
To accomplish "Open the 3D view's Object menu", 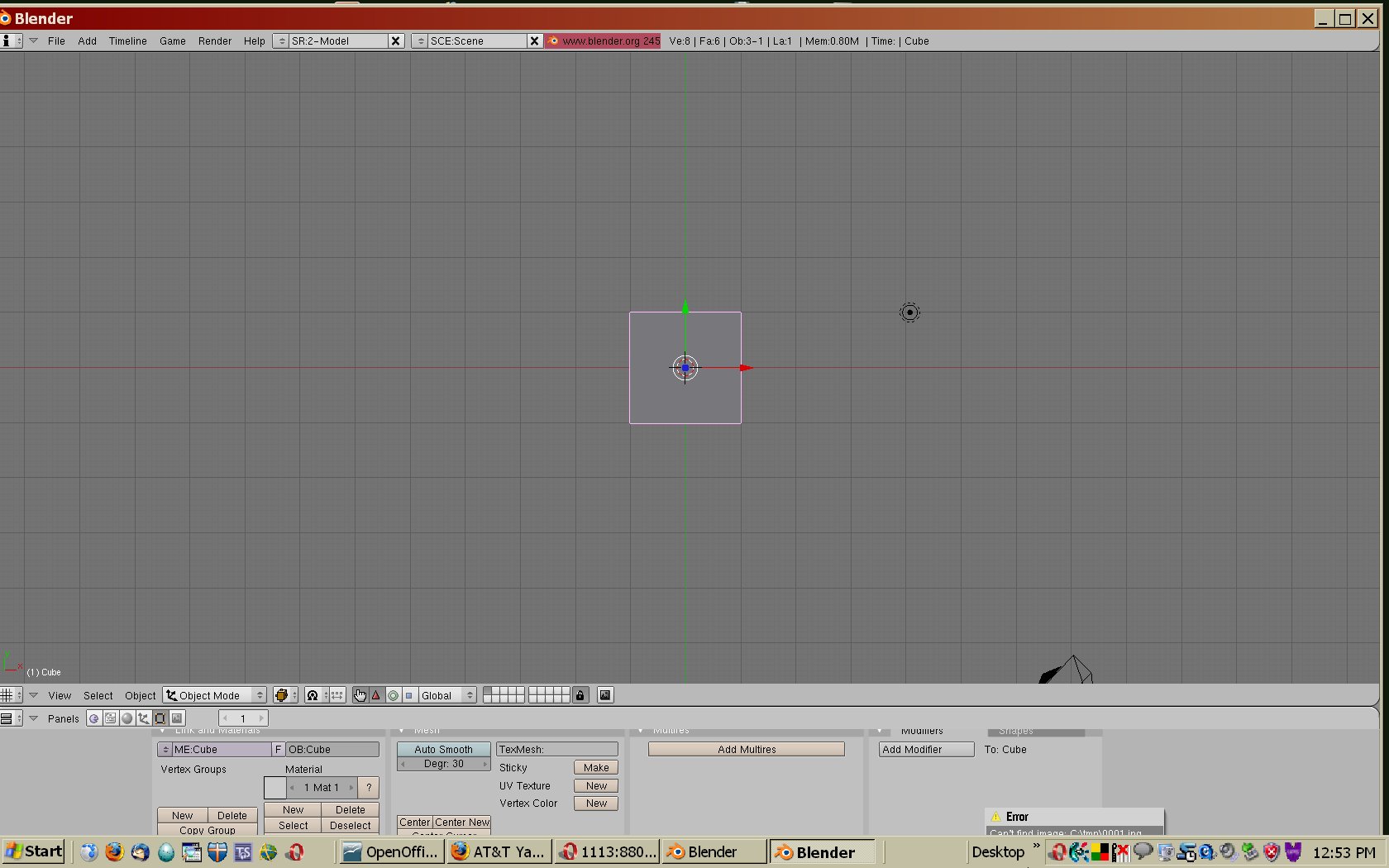I will [x=140, y=695].
